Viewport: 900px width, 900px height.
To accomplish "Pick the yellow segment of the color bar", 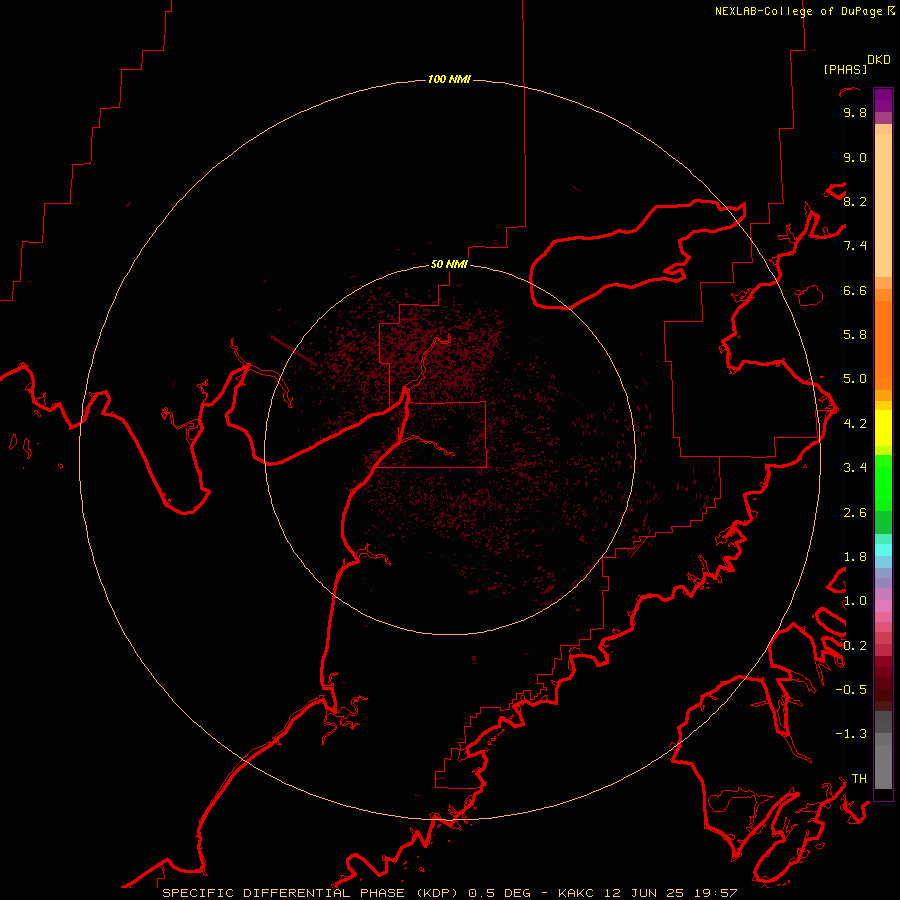I will [883, 428].
